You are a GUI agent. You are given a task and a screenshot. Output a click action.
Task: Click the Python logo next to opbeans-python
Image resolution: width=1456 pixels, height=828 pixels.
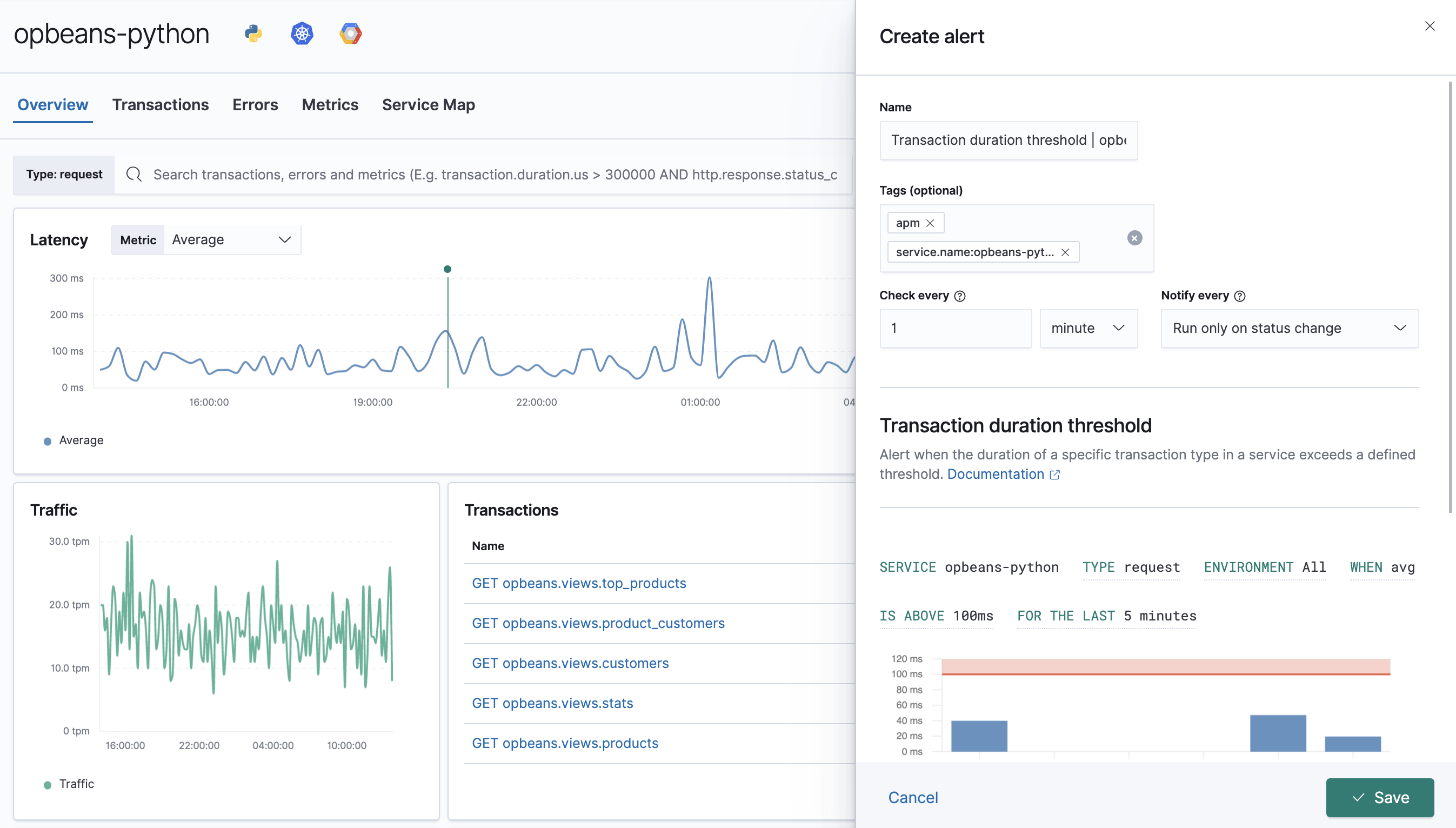(253, 33)
